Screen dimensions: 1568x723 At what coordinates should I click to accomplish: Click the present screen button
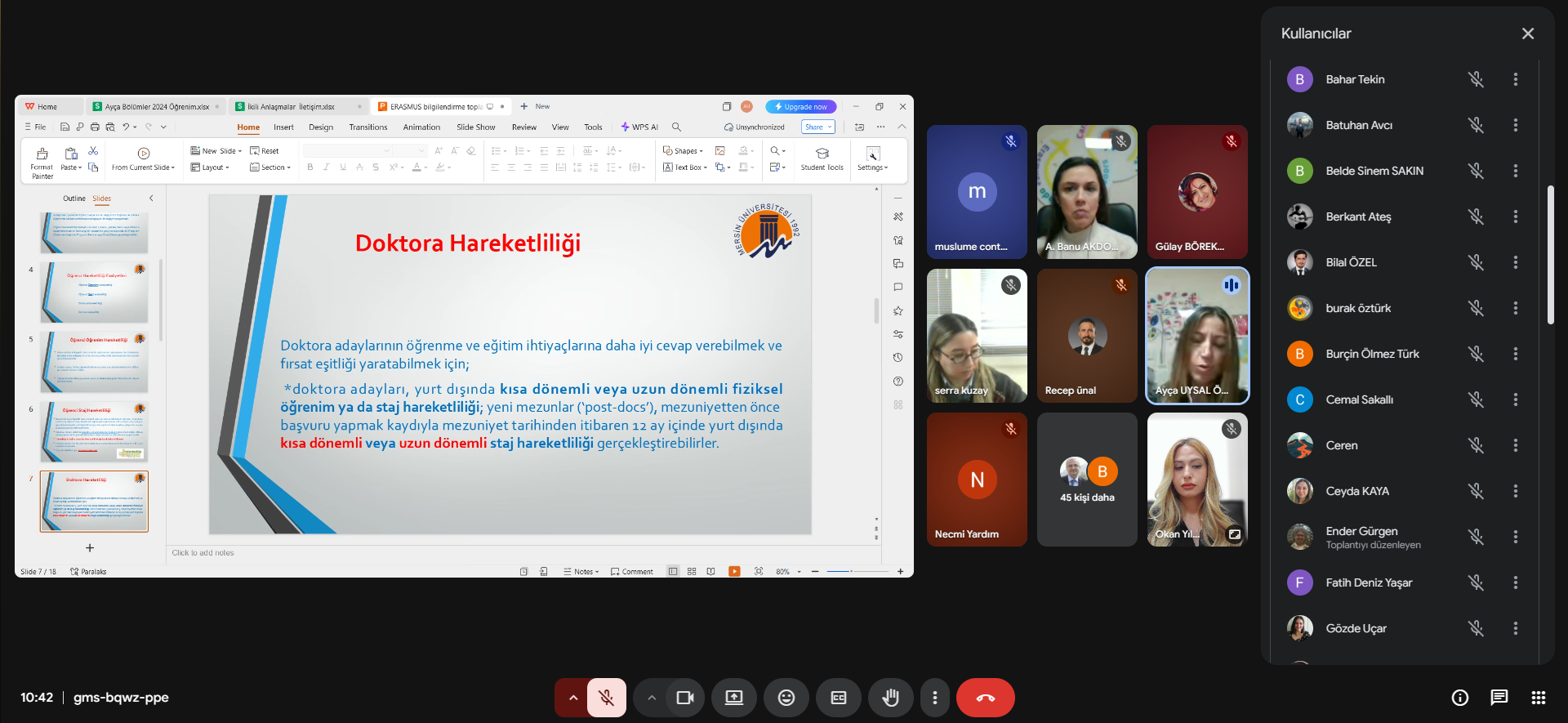733,698
